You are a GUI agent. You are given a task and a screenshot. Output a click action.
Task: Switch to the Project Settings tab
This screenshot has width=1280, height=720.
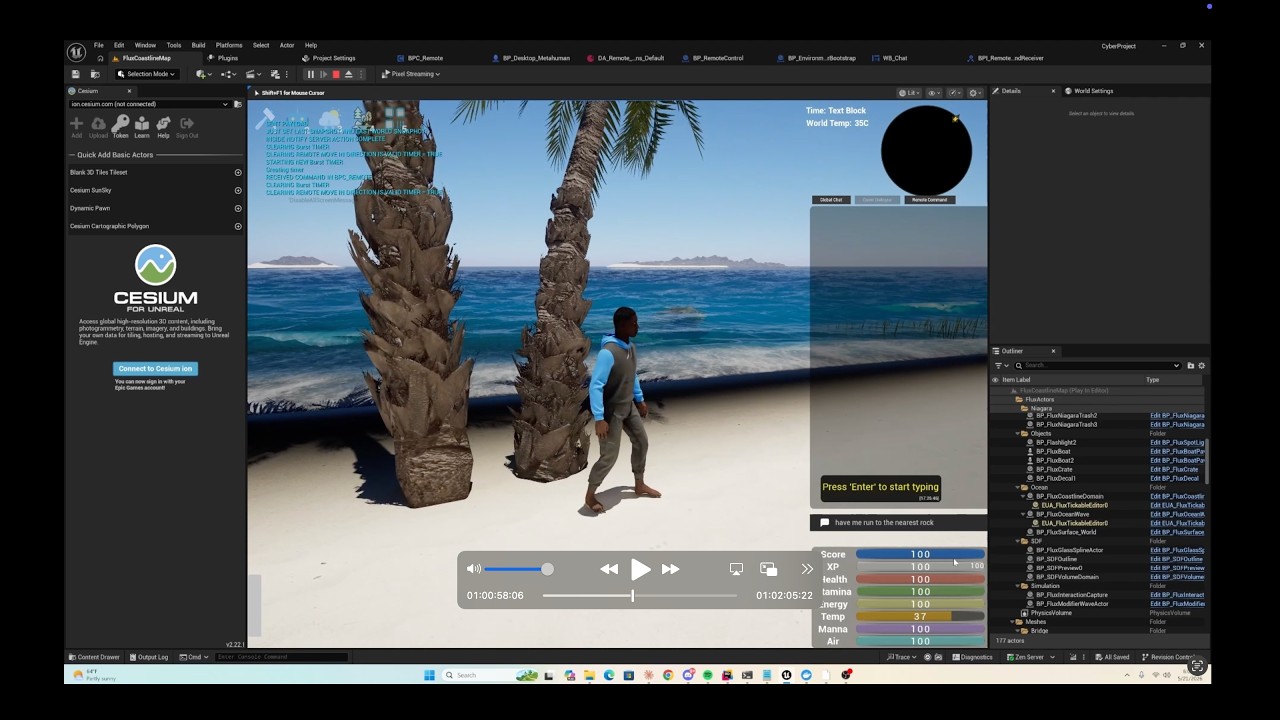[329, 58]
